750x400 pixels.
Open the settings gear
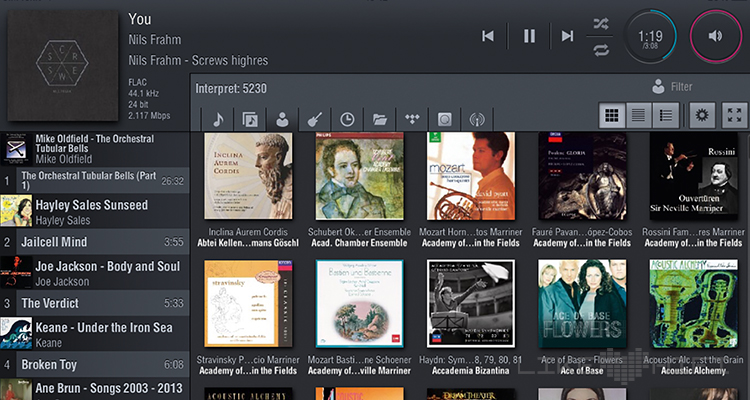pos(702,115)
